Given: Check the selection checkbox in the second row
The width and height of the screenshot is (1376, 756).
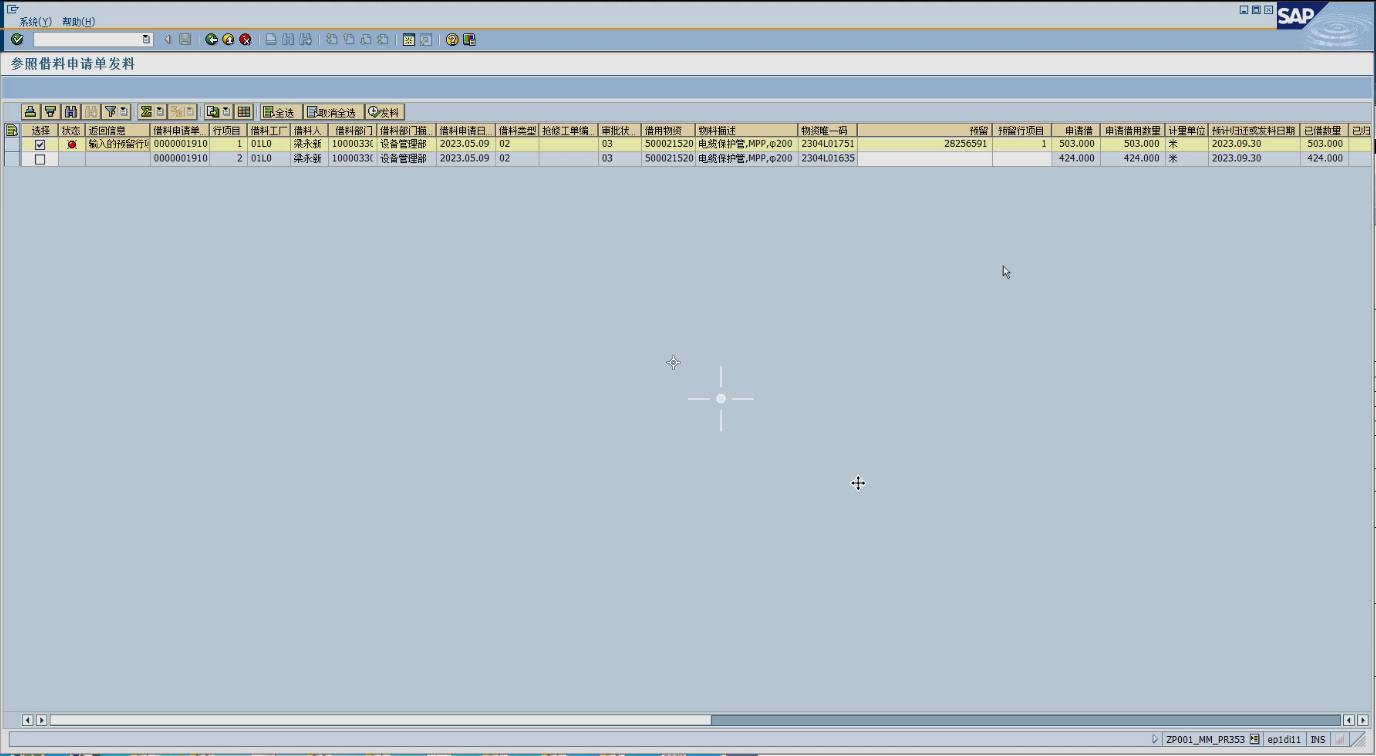Looking at the screenshot, I should pos(40,159).
